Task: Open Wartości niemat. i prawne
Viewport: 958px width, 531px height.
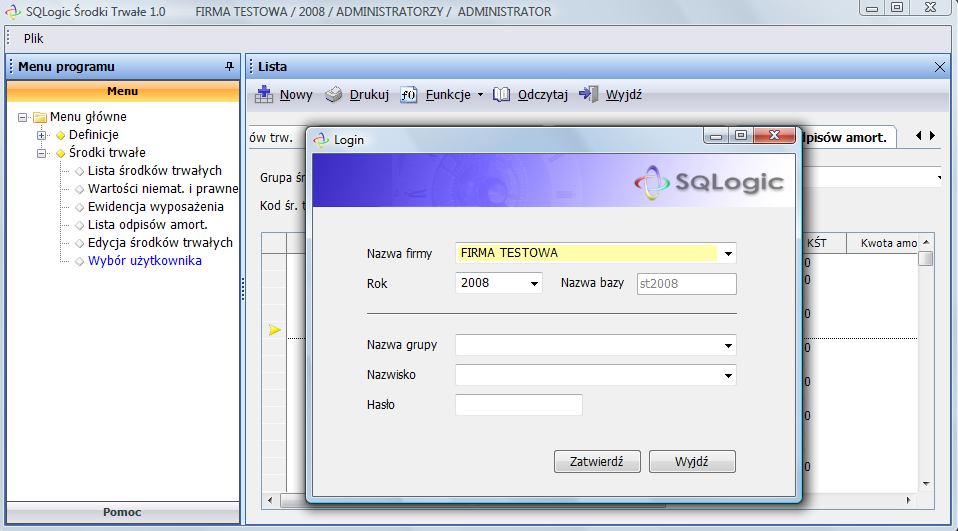Action: click(163, 189)
